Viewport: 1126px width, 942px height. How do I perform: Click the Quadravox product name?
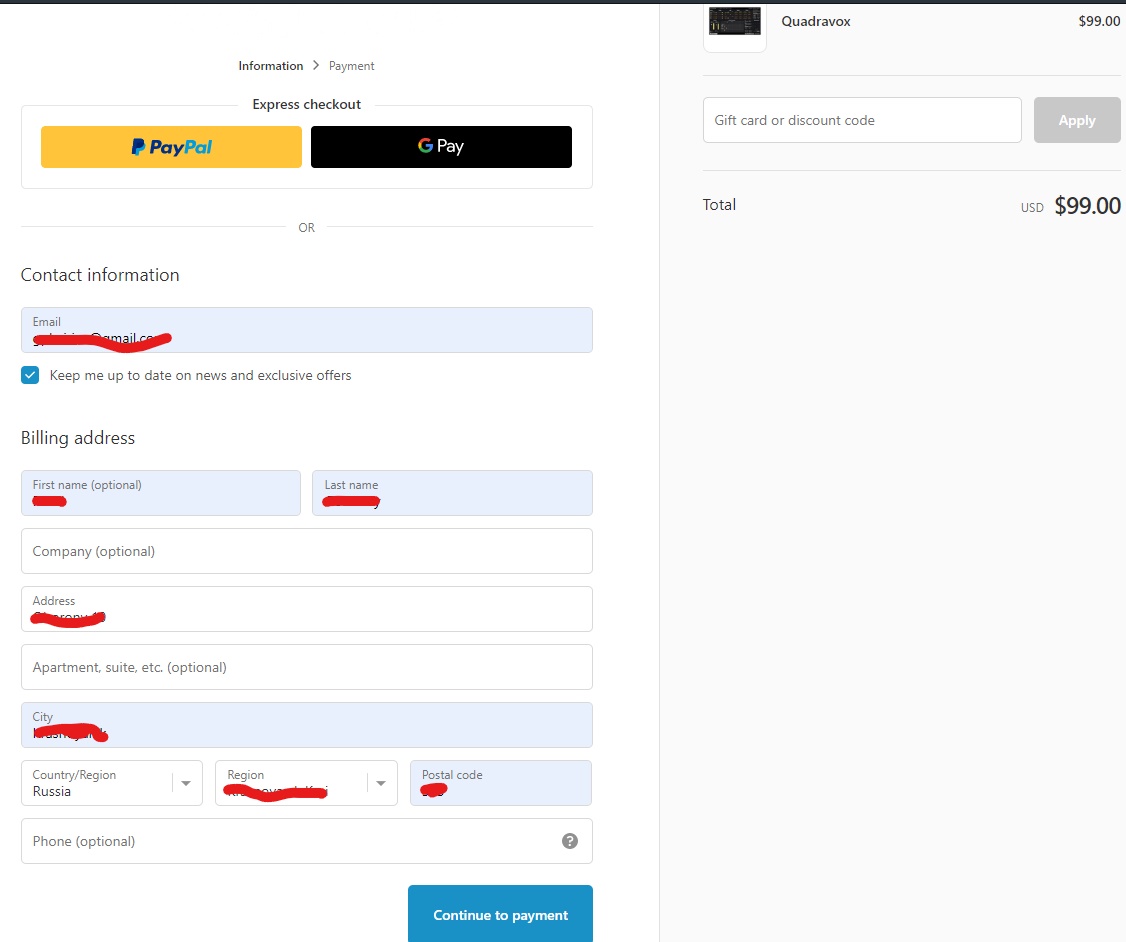(816, 22)
